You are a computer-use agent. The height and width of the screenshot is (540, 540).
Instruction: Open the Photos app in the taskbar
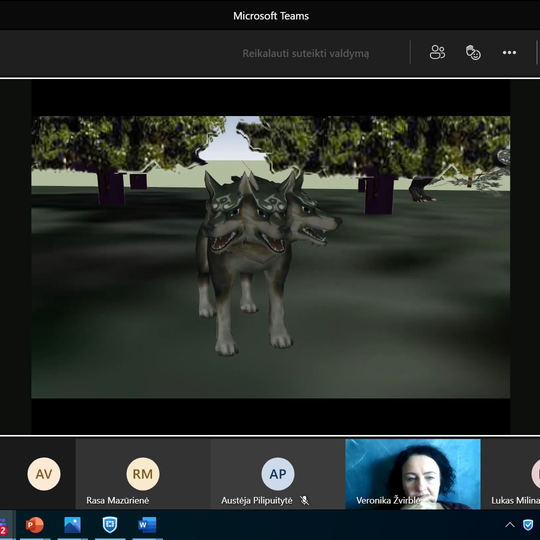click(x=72, y=525)
